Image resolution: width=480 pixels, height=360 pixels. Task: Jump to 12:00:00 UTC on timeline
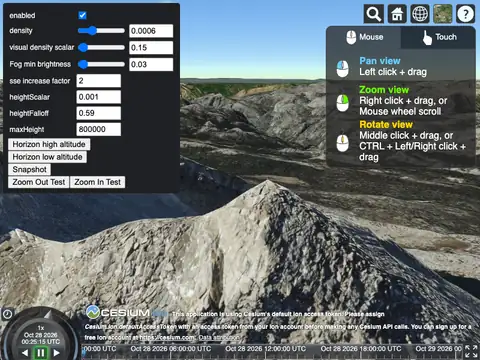[265, 349]
